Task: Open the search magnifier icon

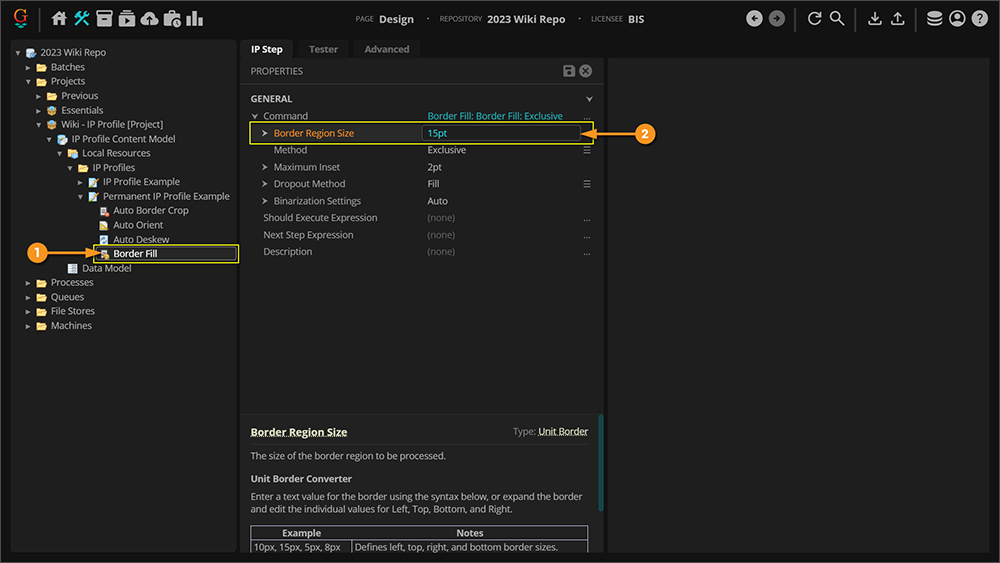Action: coord(837,19)
